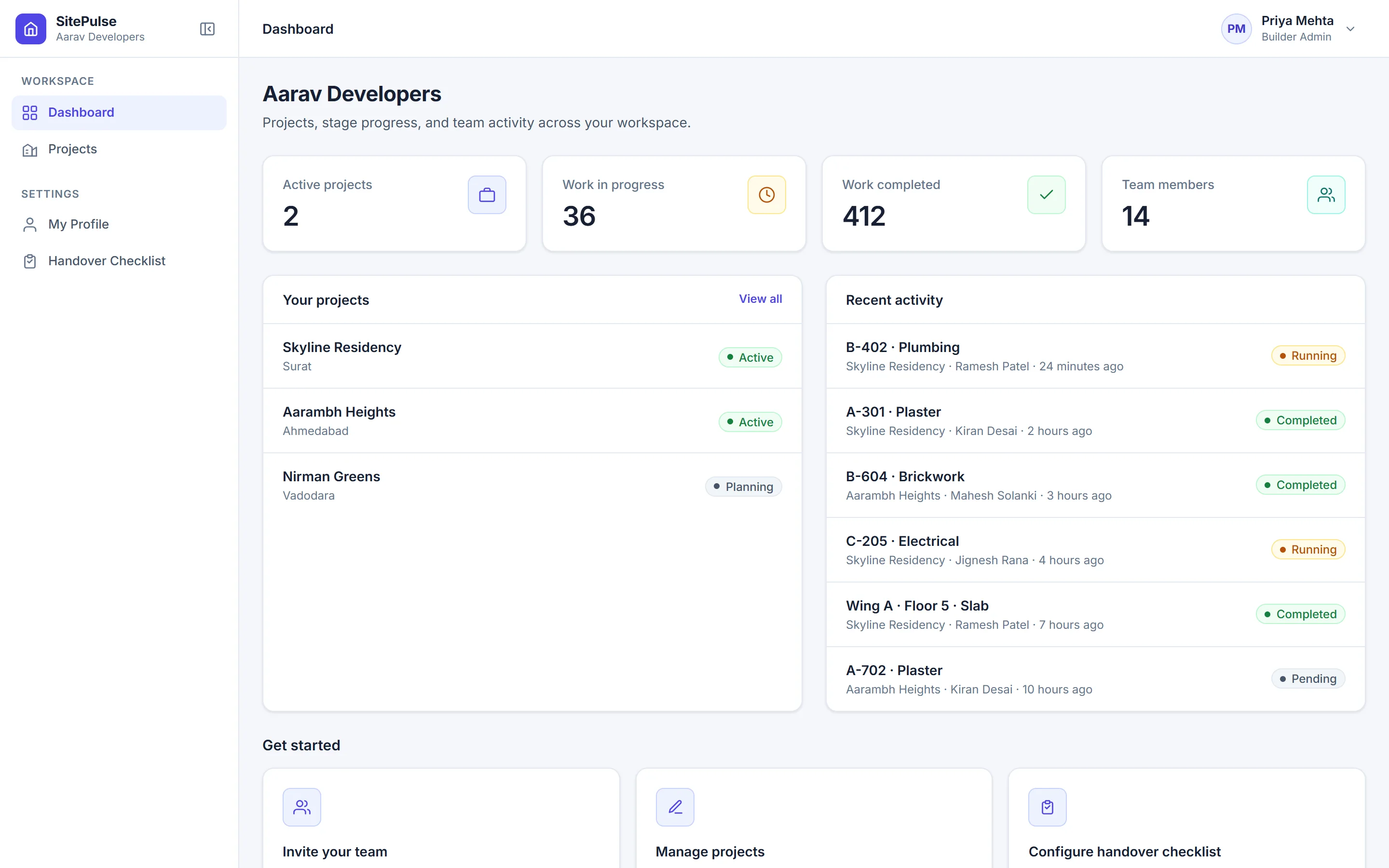The width and height of the screenshot is (1389, 868).
Task: Click the Handover Checklist clipboard icon in sidebar
Action: [x=30, y=261]
